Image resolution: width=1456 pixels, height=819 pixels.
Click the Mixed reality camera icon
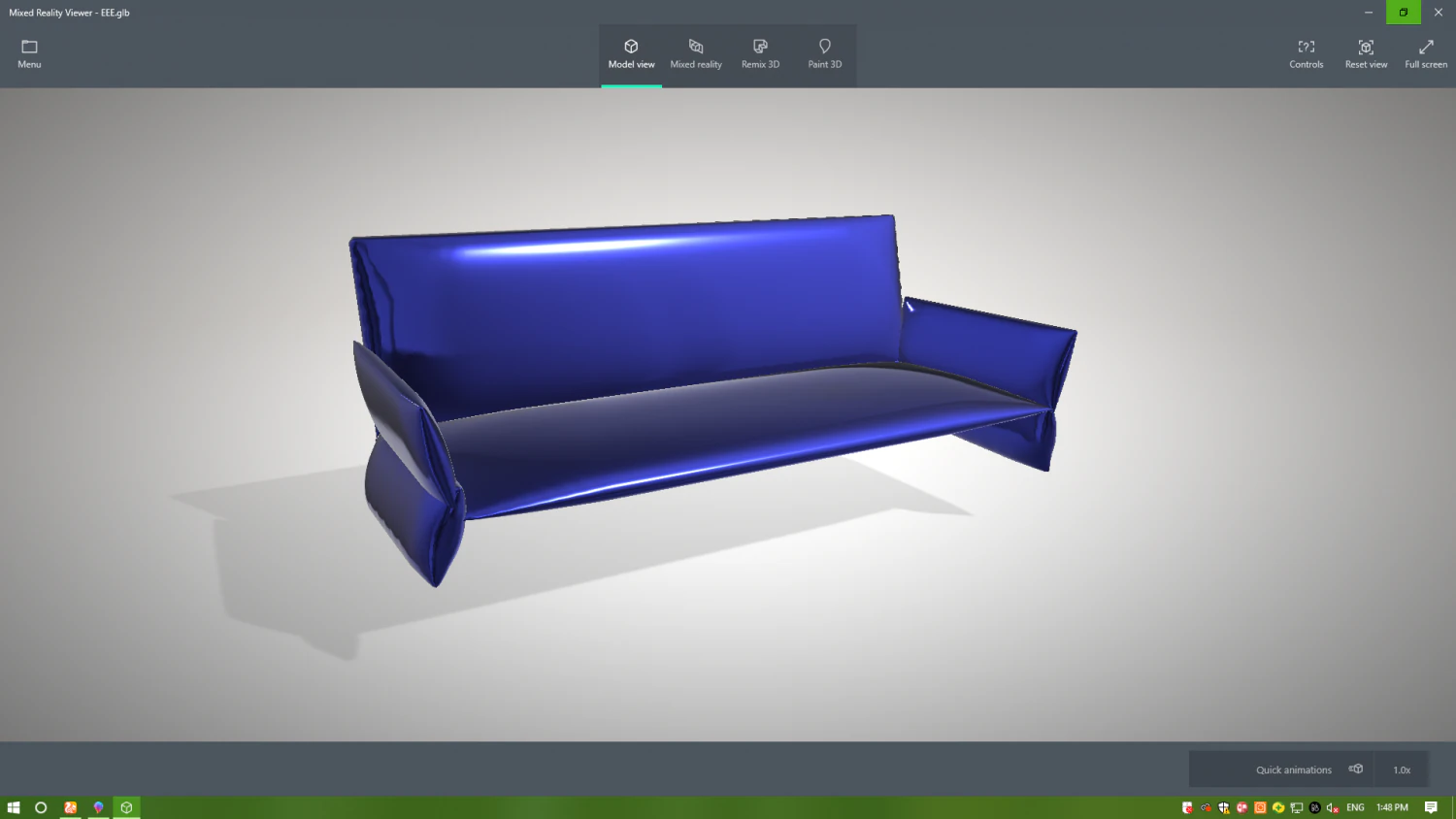[x=695, y=46]
